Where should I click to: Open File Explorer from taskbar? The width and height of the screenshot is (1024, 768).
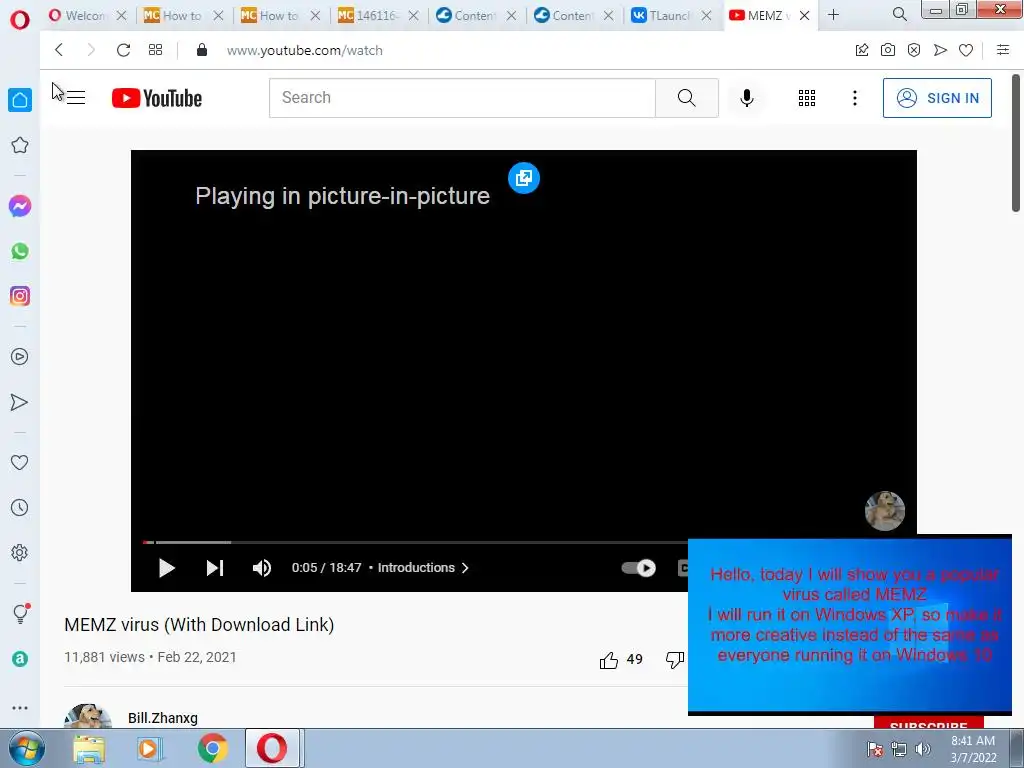pos(89,748)
